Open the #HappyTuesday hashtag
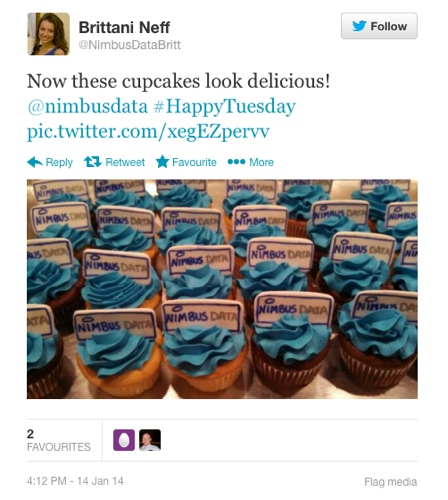Viewport: 448px width, 500px height. coord(225,107)
